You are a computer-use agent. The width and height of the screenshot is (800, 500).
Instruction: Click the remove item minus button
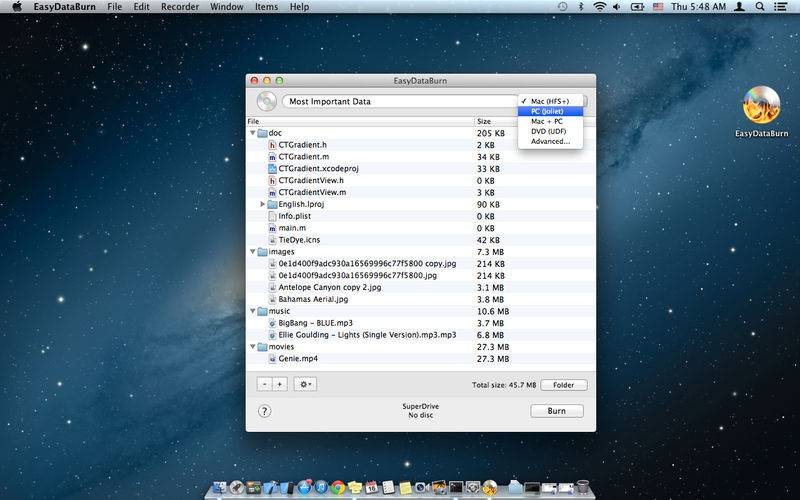(264, 384)
